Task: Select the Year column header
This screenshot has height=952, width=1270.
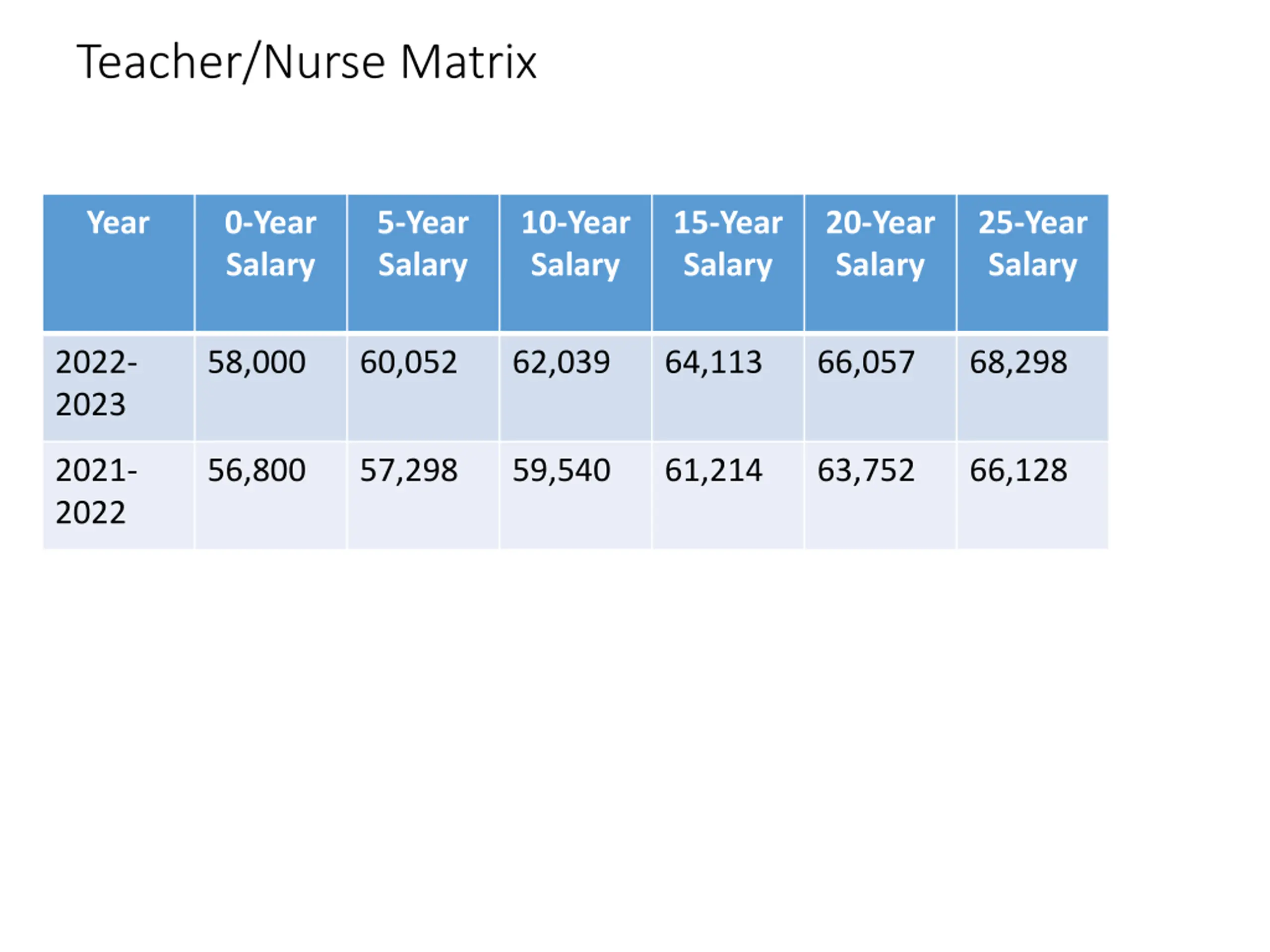Action: (x=118, y=263)
